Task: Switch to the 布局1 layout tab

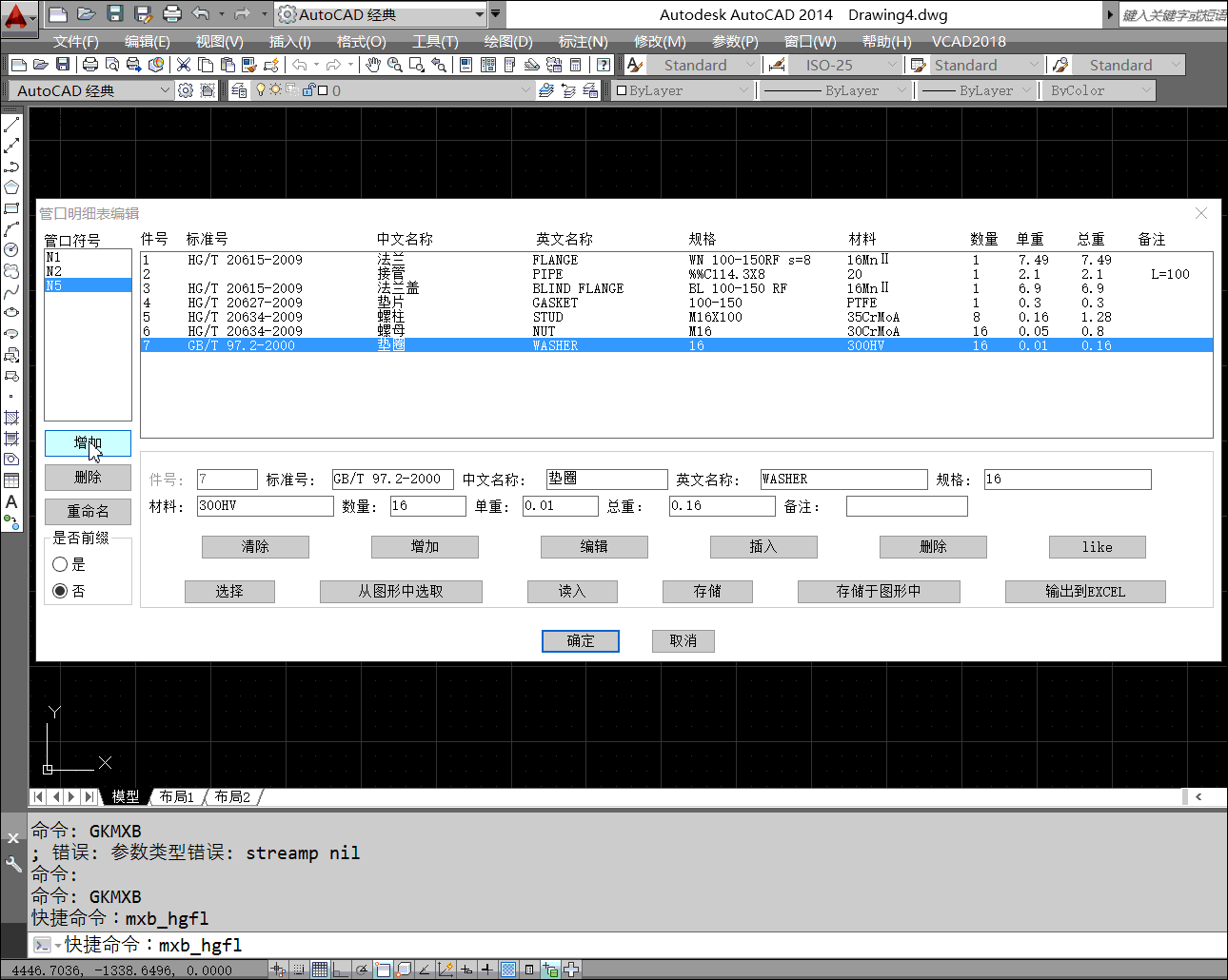Action: (177, 796)
